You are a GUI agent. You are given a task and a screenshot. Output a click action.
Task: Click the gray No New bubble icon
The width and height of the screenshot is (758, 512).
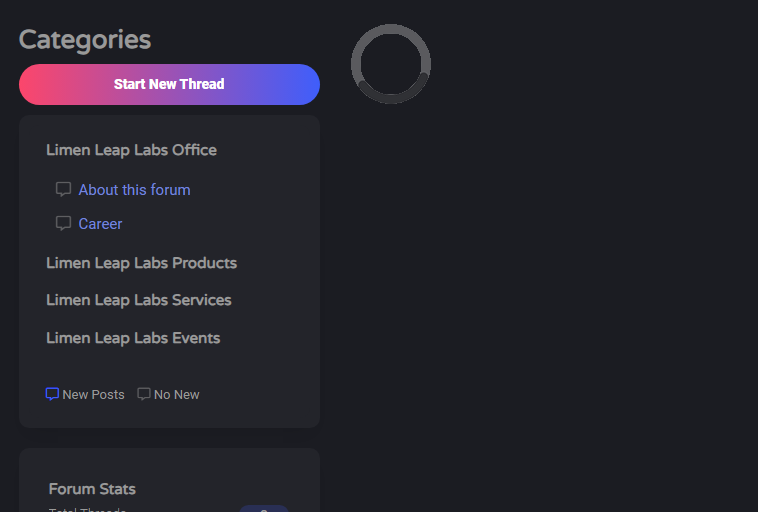(x=144, y=394)
